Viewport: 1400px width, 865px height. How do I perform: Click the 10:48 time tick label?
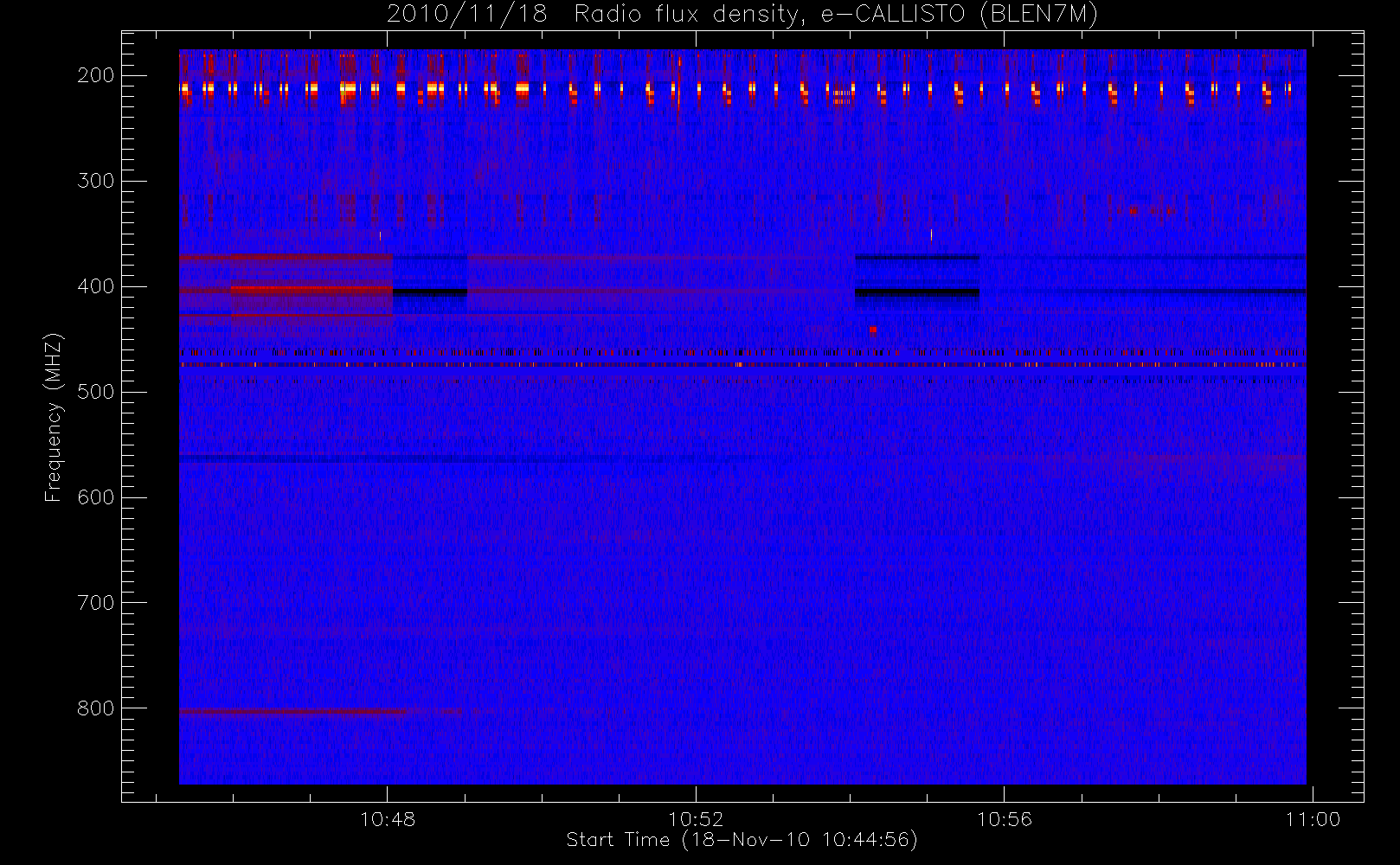(x=388, y=819)
